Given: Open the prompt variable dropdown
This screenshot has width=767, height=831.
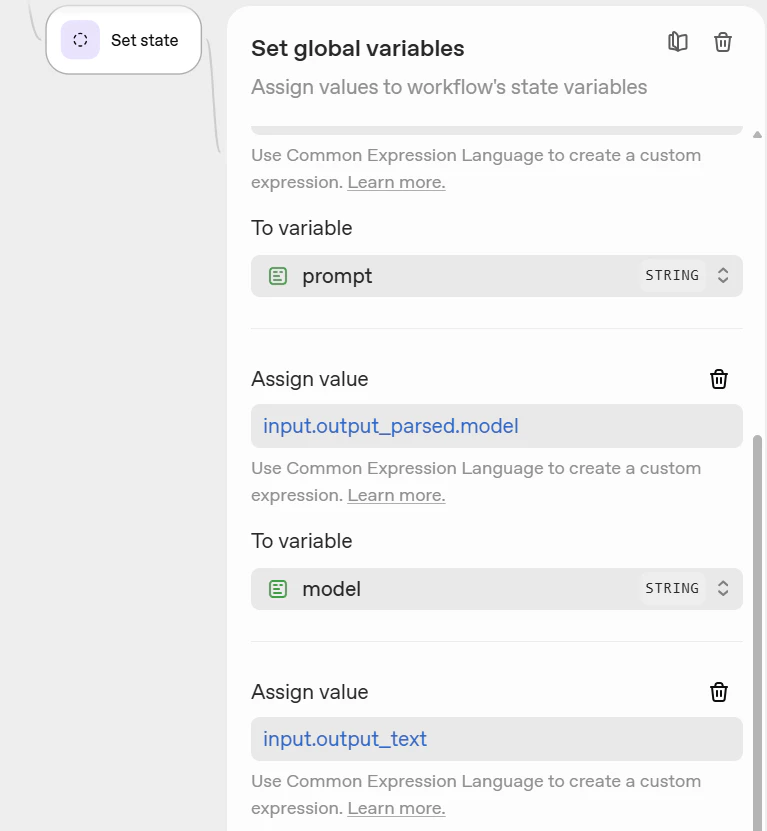Looking at the screenshot, I should (497, 276).
